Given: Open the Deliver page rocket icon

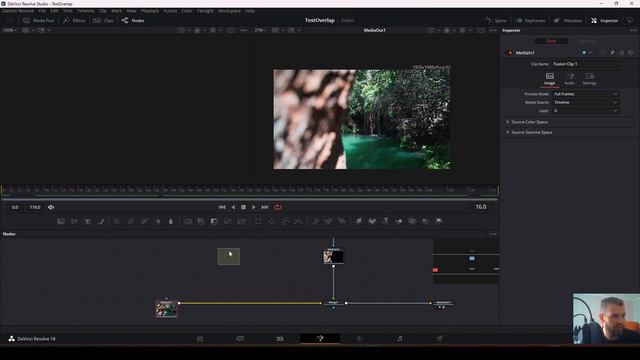Looking at the screenshot, I should pyautogui.click(x=440, y=338).
